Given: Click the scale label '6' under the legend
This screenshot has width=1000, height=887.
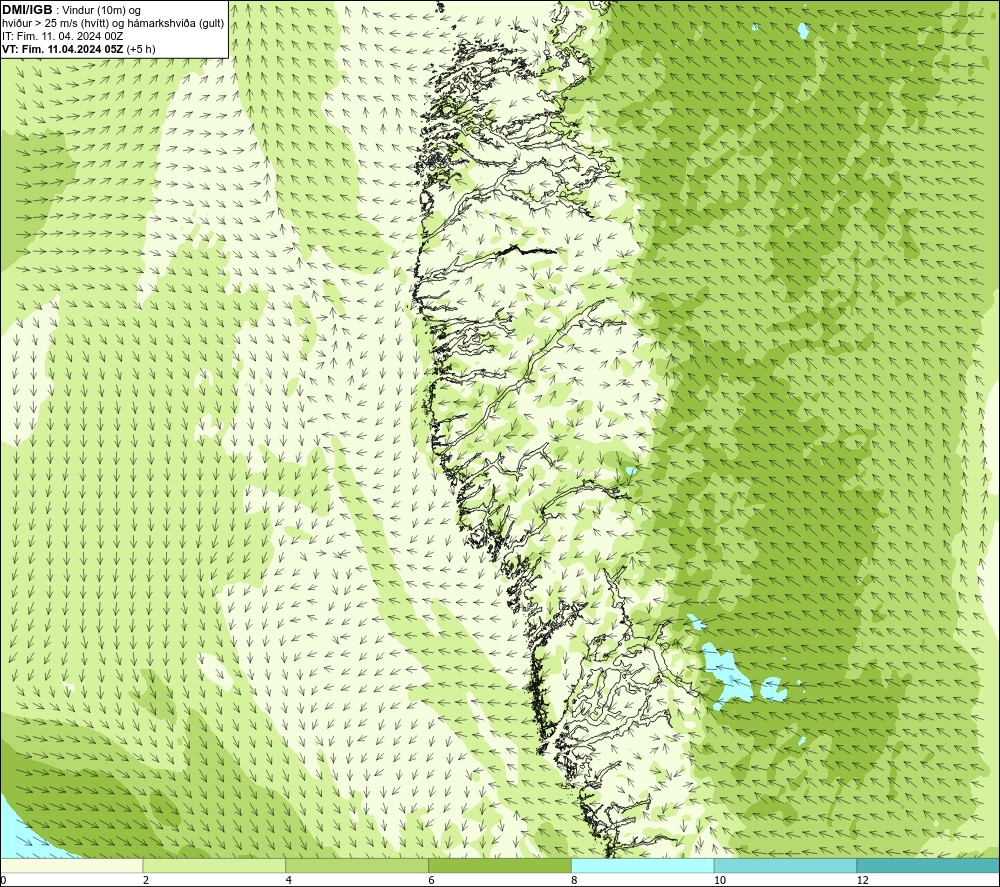Looking at the screenshot, I should tap(432, 881).
